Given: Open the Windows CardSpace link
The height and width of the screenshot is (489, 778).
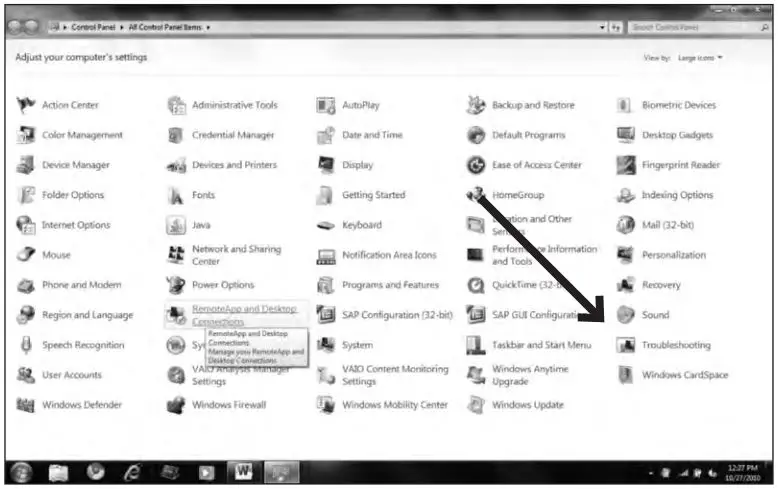Looking at the screenshot, I should (x=685, y=375).
